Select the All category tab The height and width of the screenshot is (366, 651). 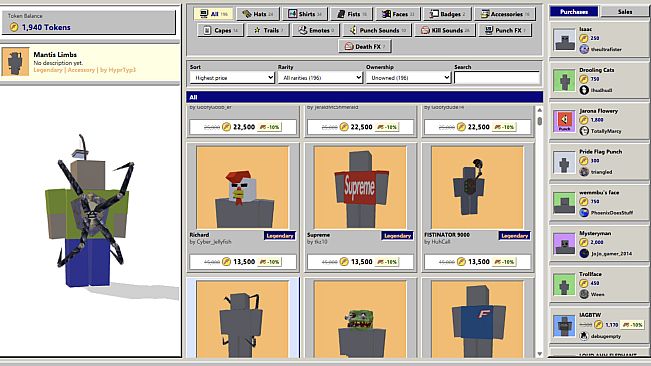click(213, 14)
